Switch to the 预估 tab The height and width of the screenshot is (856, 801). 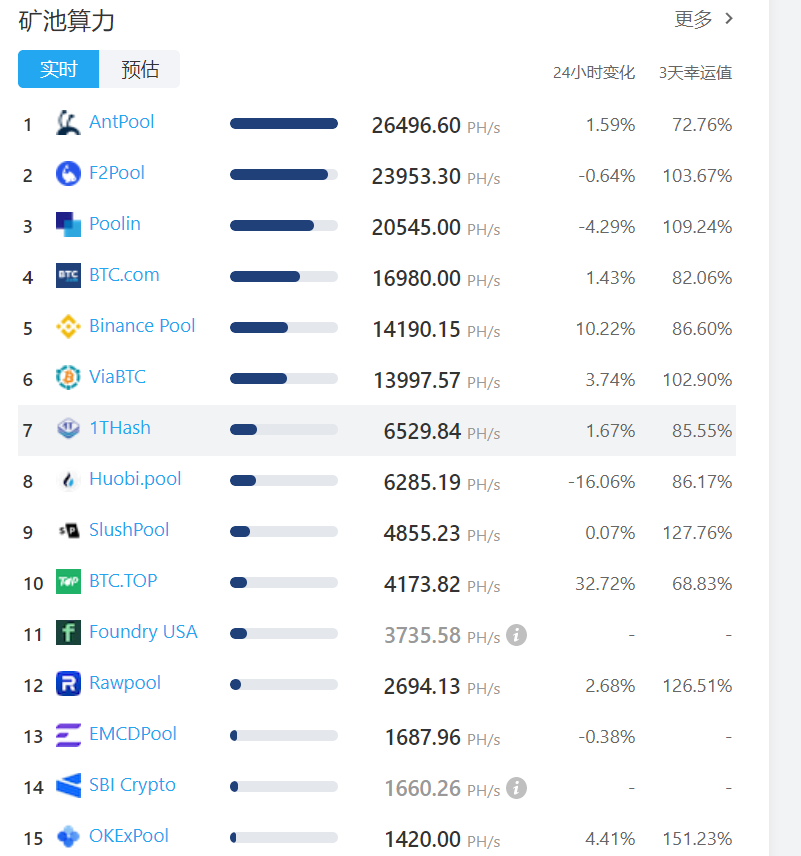(140, 69)
